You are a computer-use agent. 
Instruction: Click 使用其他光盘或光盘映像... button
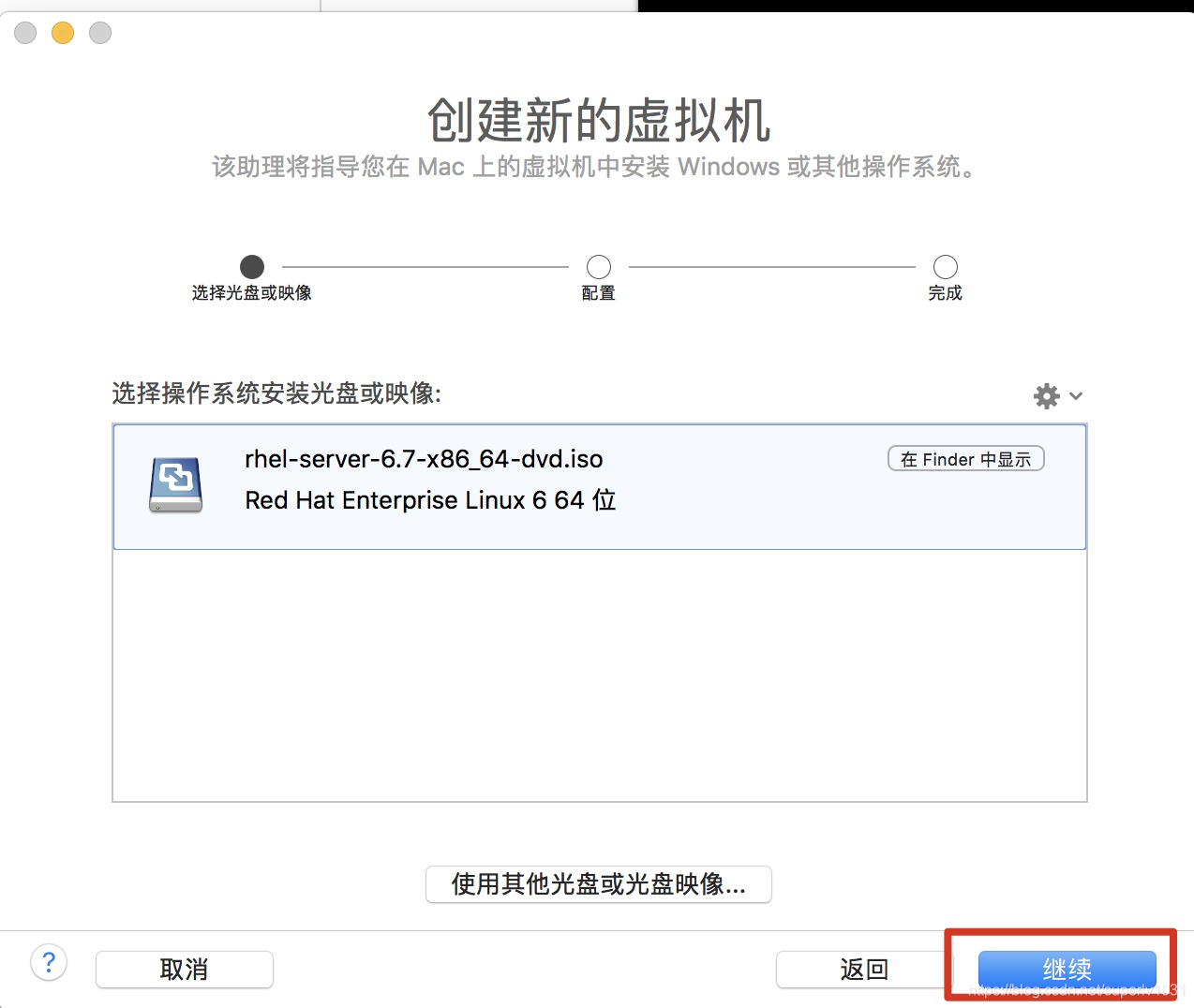(x=598, y=883)
